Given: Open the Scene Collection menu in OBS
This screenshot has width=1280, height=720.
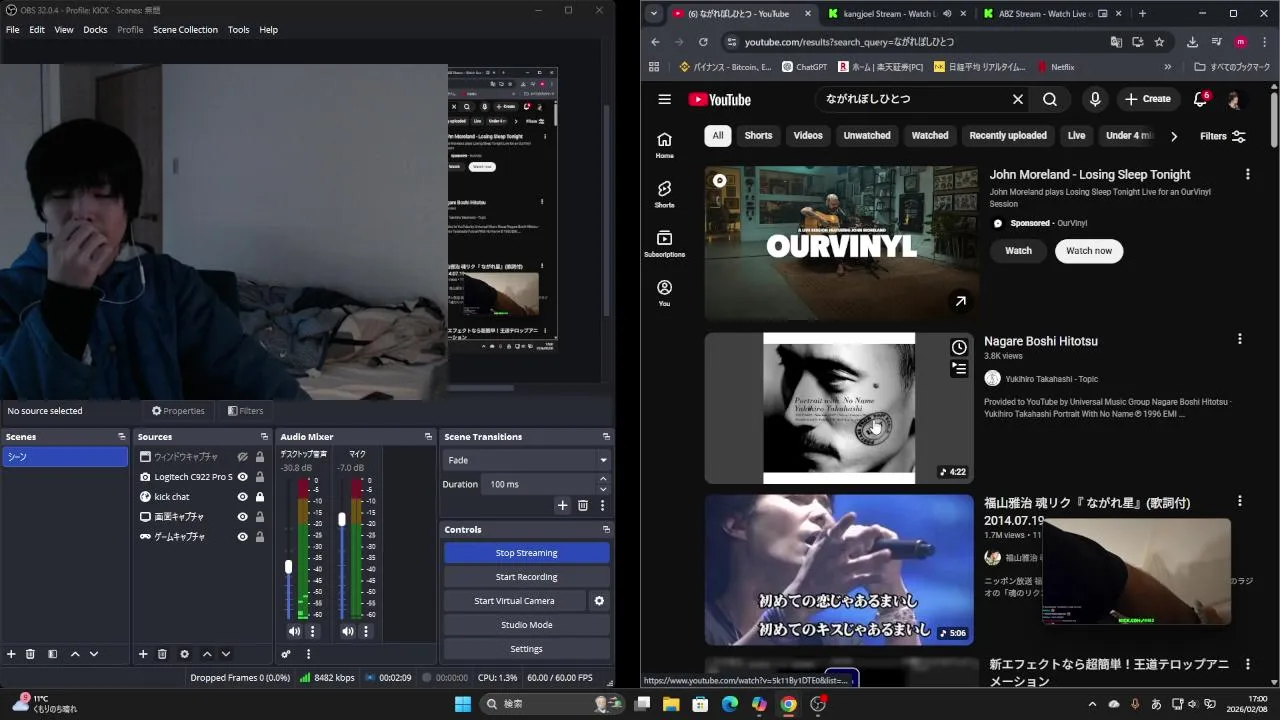Looking at the screenshot, I should [x=185, y=30].
